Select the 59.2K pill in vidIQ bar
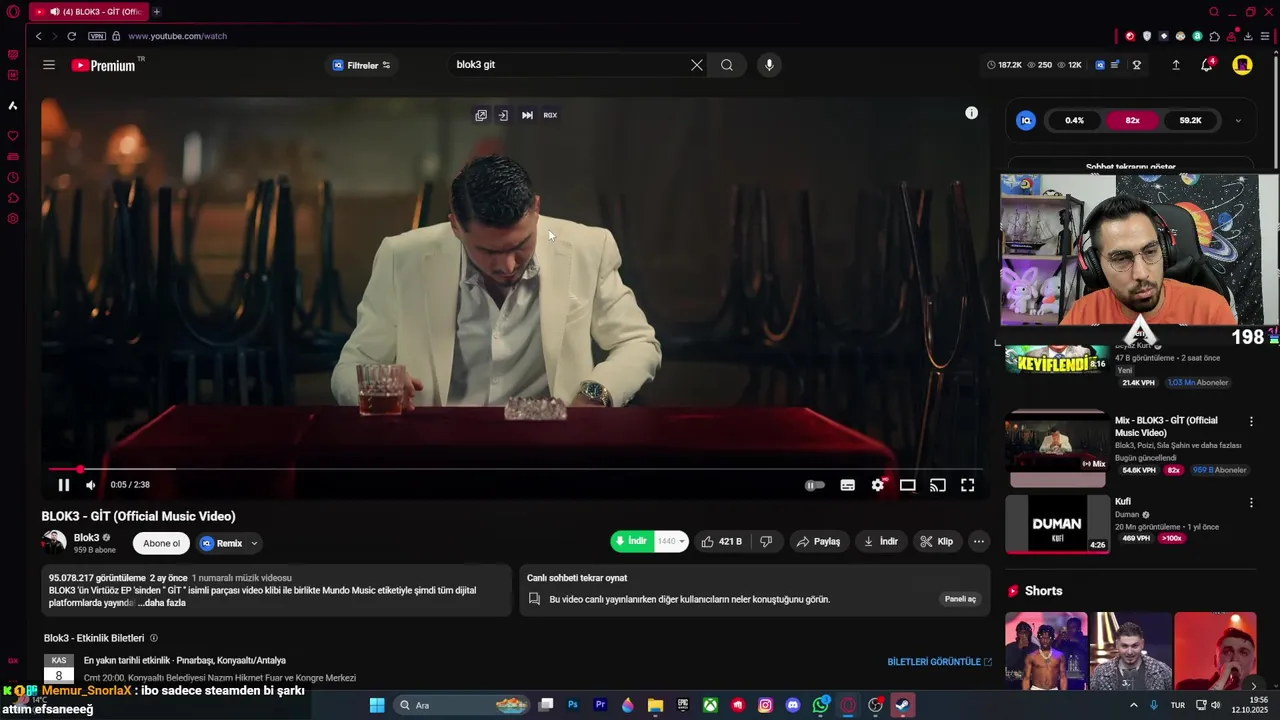The height and width of the screenshot is (720, 1280). 1190,120
